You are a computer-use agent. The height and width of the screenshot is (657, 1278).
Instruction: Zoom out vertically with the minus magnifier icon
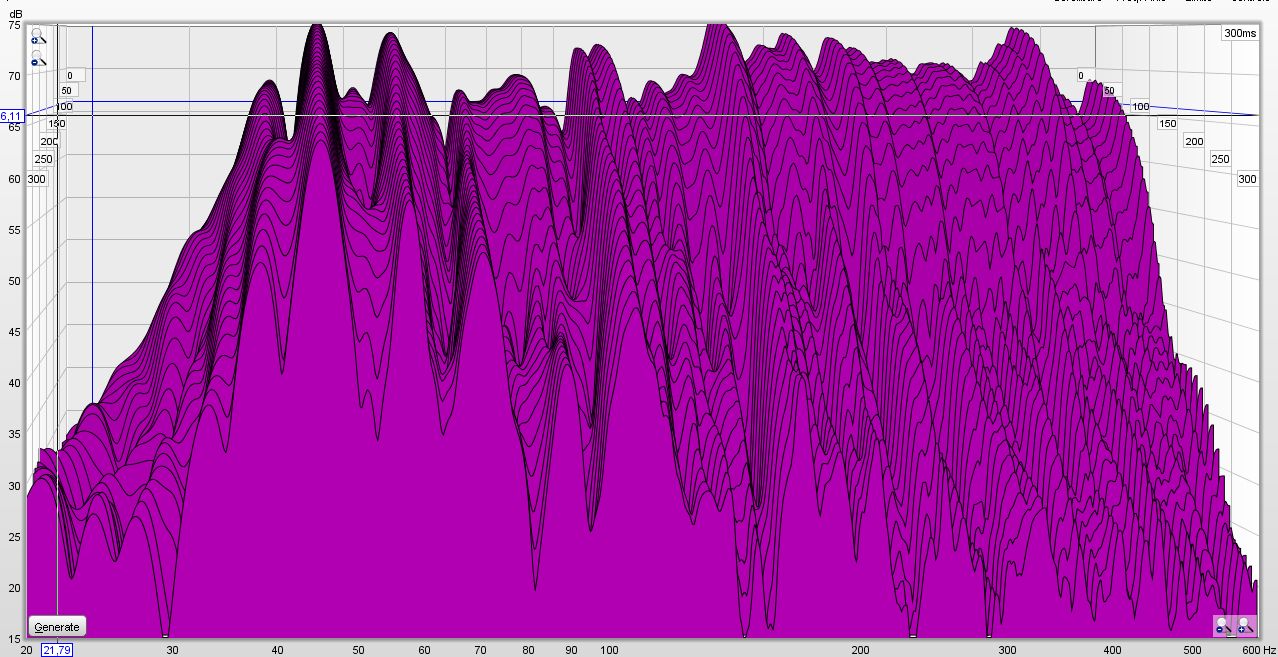click(37, 59)
